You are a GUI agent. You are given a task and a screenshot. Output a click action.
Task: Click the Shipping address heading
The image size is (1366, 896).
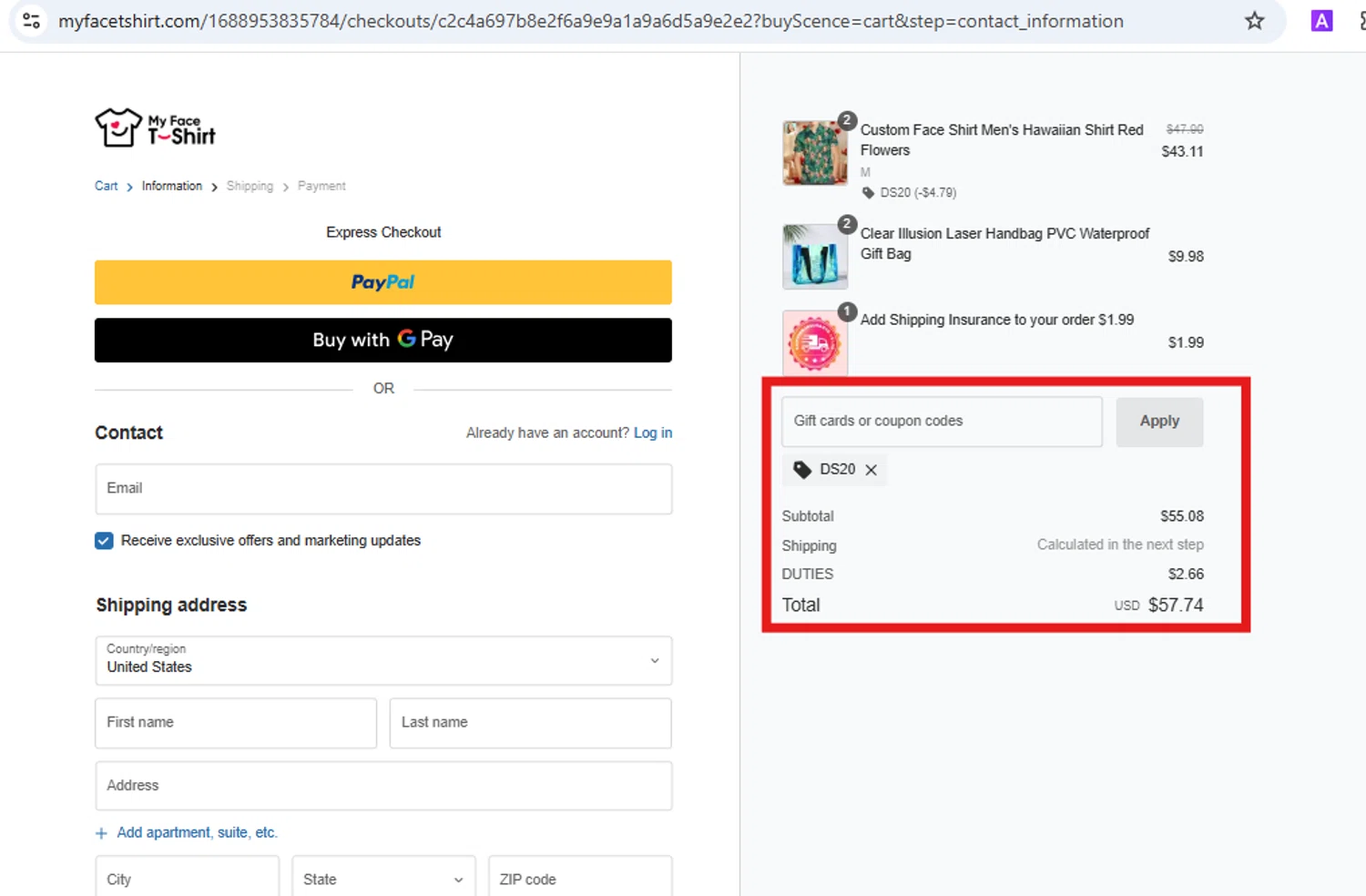click(x=171, y=606)
